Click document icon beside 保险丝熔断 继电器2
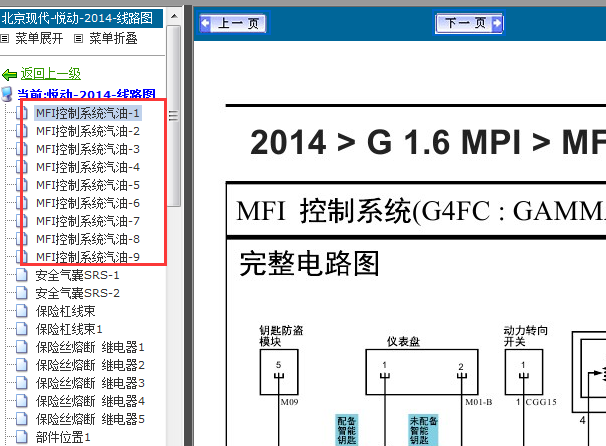The image size is (606, 446). pos(22,365)
